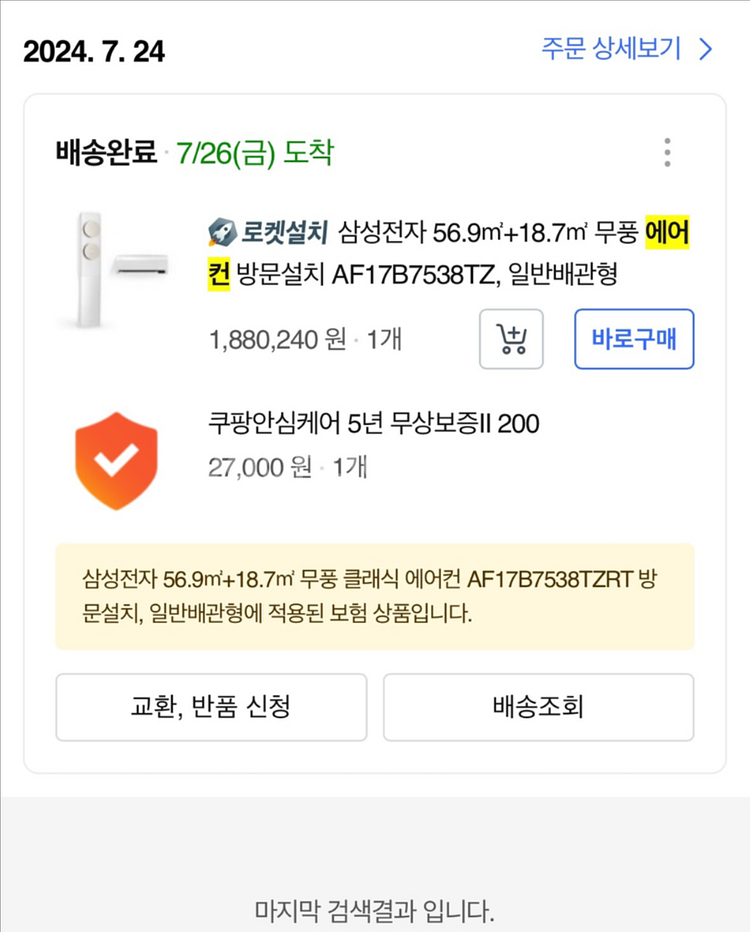Open the three-dot order options menu
Viewport: 750px width, 932px height.
(667, 153)
